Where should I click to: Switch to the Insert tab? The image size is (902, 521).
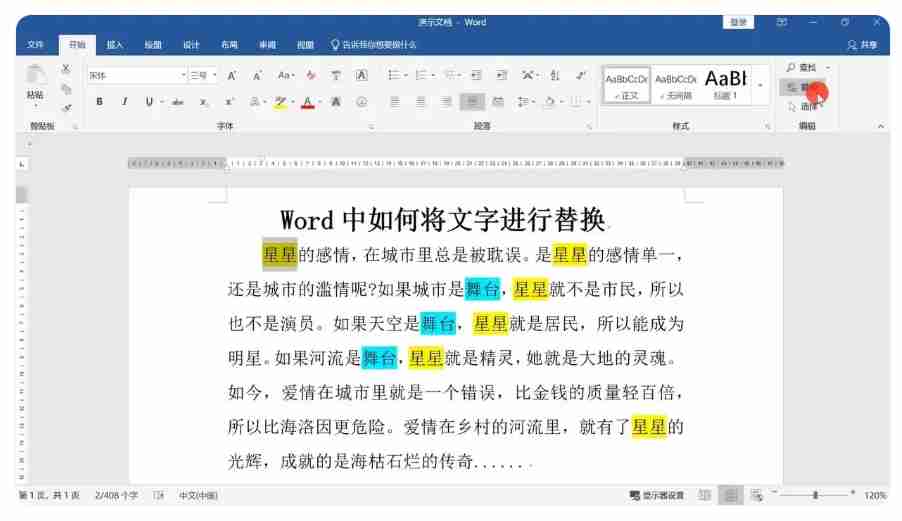pos(114,44)
